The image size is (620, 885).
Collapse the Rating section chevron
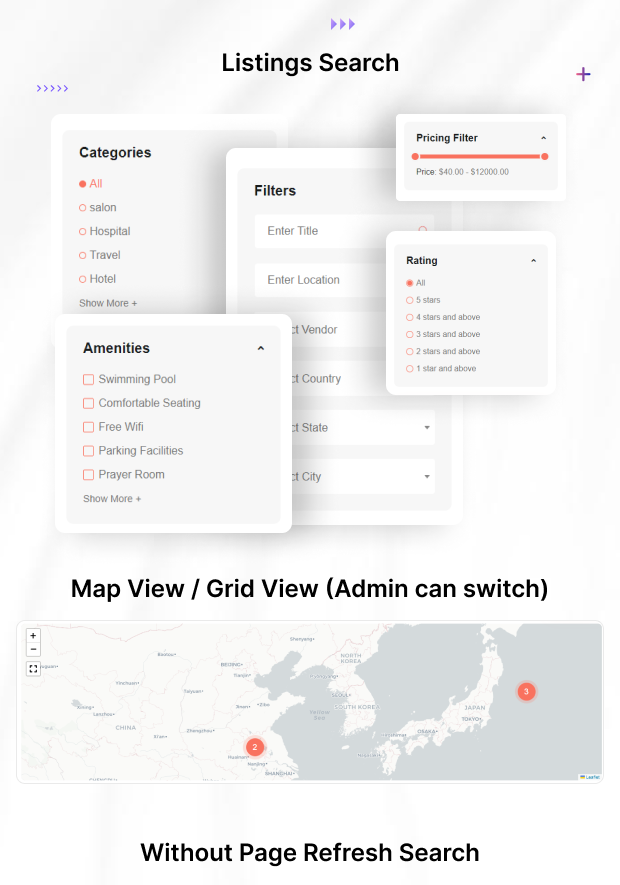(x=533, y=261)
